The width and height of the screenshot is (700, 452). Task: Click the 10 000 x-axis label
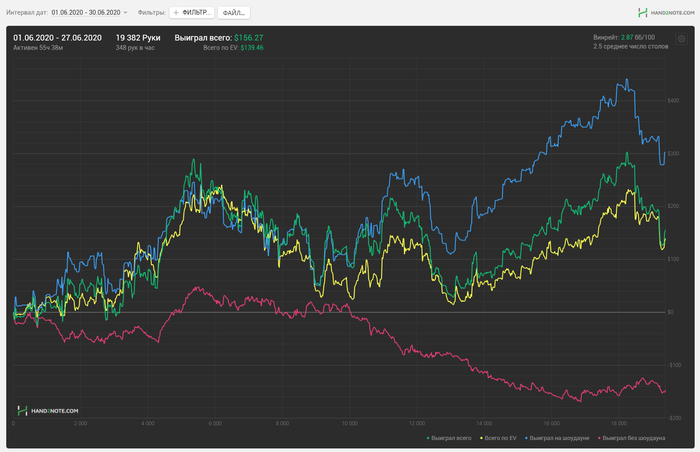(x=350, y=423)
